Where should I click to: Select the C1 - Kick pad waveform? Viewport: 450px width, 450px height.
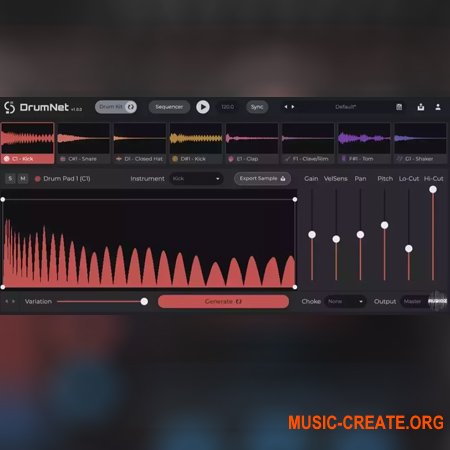click(27, 138)
